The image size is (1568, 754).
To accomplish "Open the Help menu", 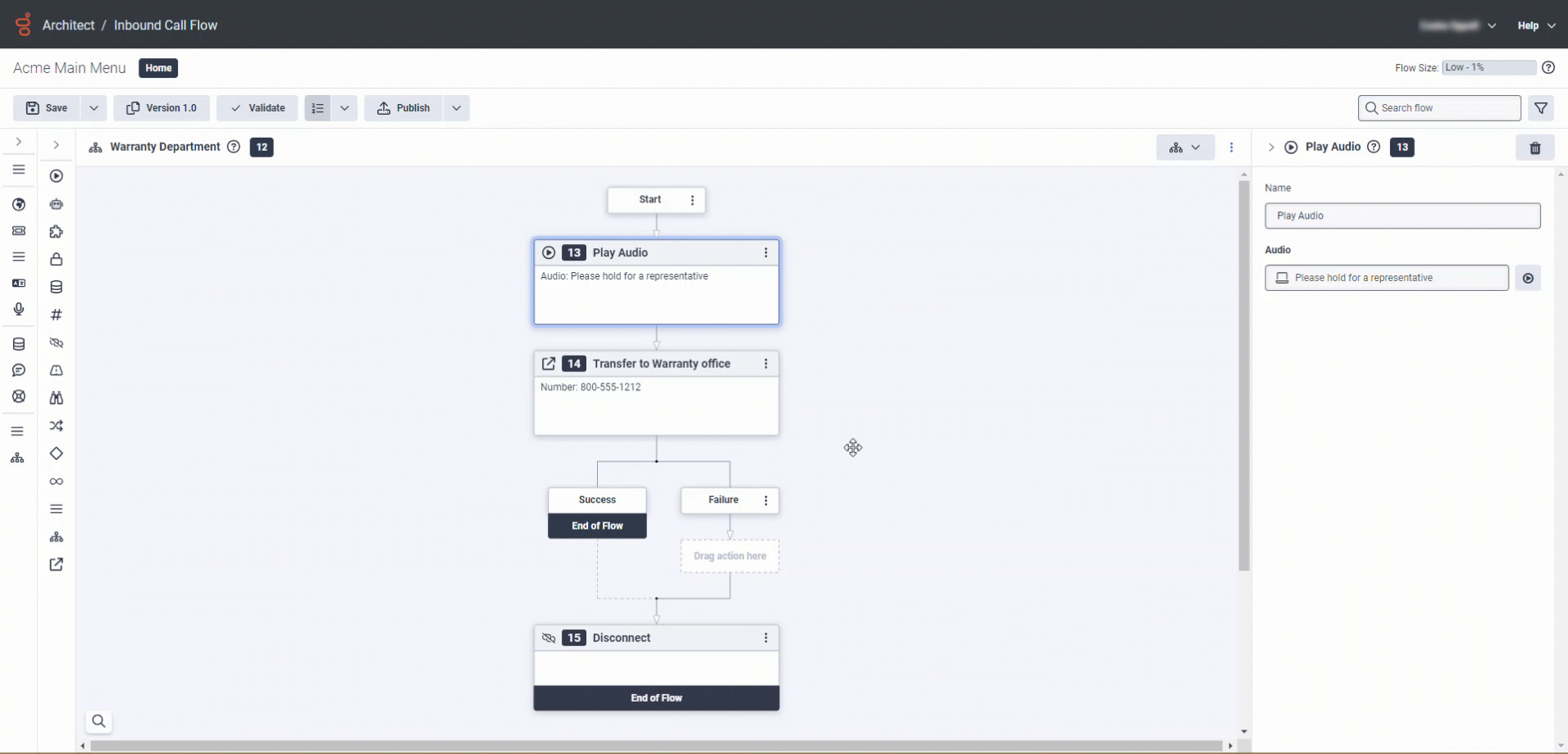I will pos(1535,25).
